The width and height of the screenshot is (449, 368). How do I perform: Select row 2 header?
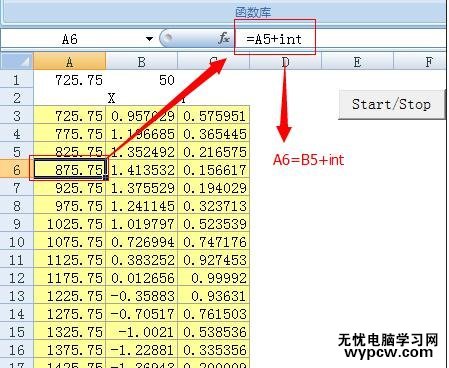point(17,98)
